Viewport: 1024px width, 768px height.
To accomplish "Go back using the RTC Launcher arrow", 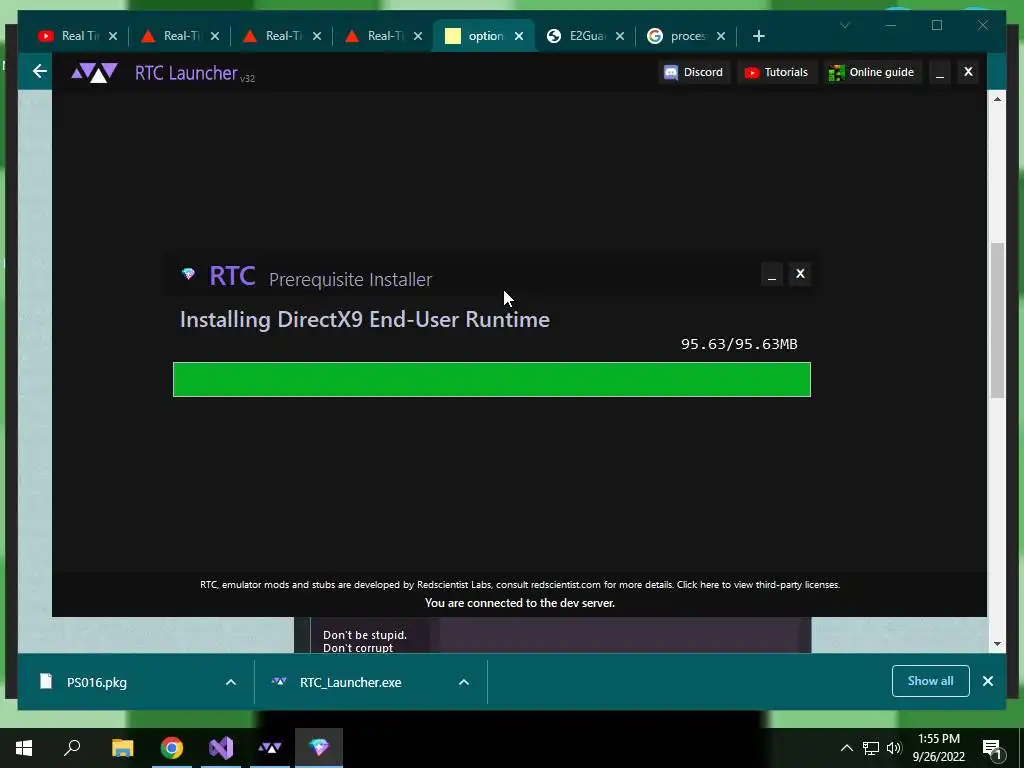I will tap(40, 71).
